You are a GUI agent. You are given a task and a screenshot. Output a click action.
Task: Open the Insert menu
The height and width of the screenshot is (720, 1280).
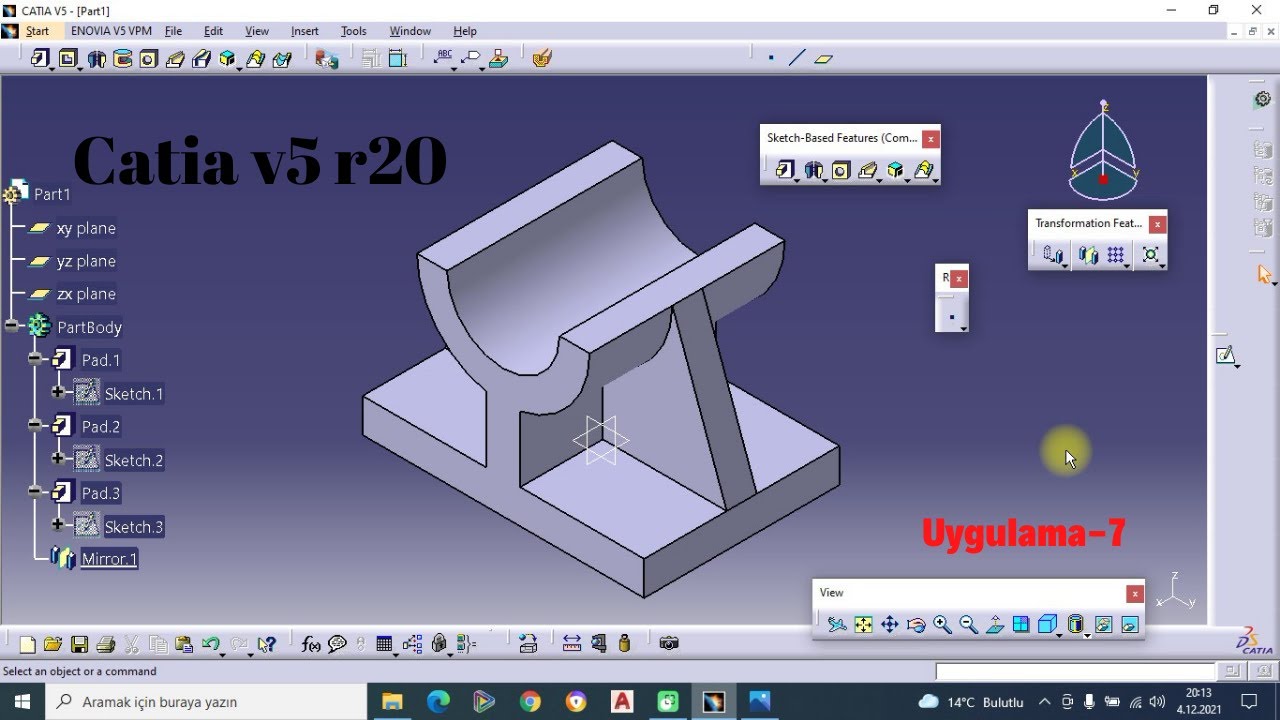coord(304,31)
